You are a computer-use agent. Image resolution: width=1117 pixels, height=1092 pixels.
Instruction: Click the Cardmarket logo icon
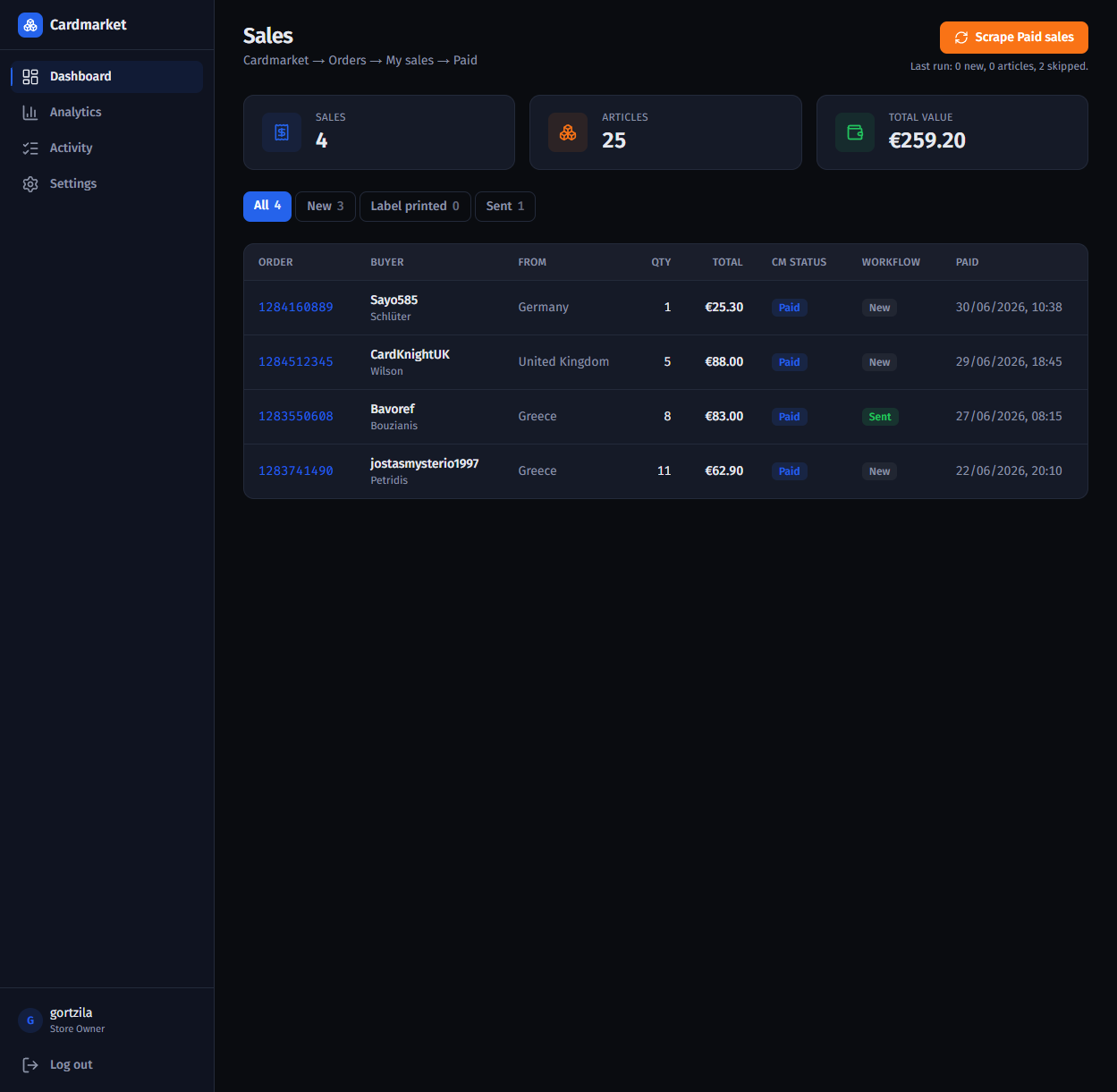pyautogui.click(x=30, y=25)
